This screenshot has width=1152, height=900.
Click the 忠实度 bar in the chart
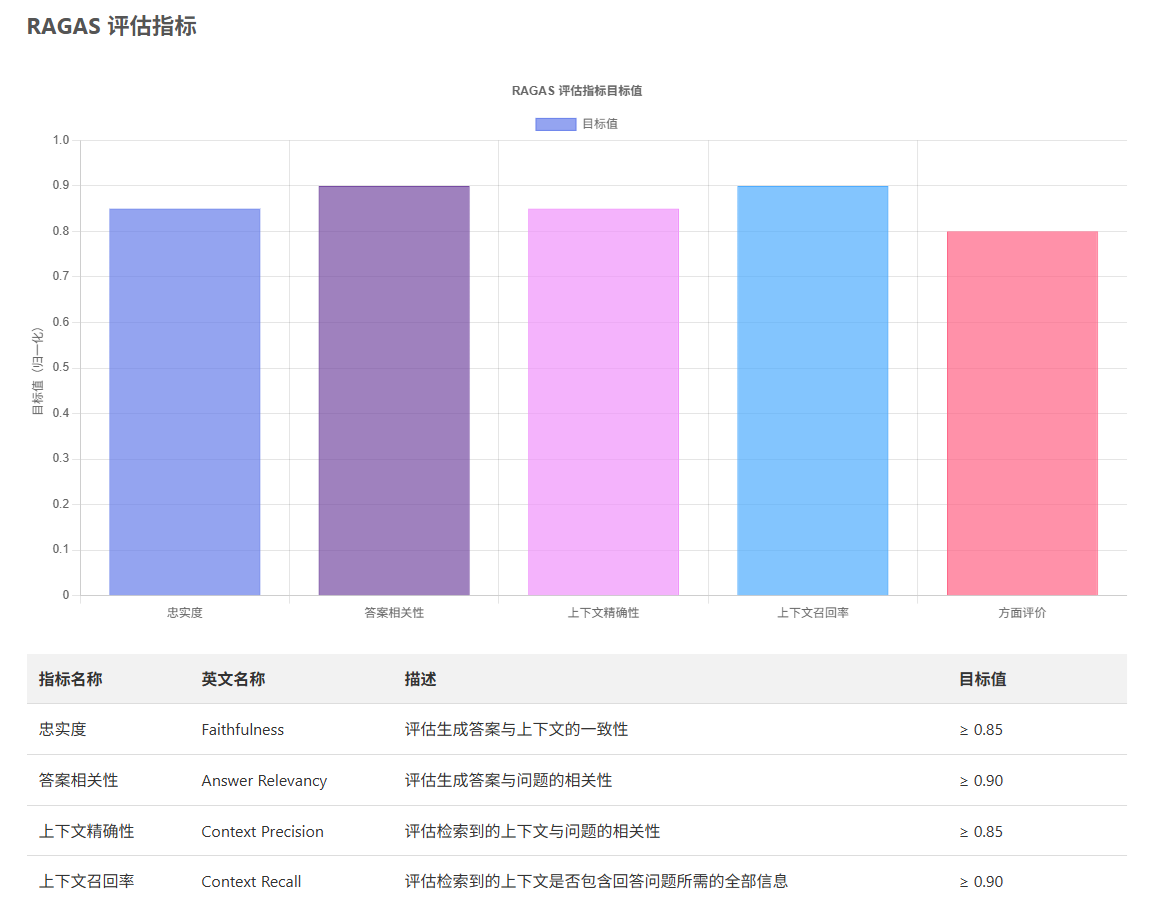pos(184,402)
